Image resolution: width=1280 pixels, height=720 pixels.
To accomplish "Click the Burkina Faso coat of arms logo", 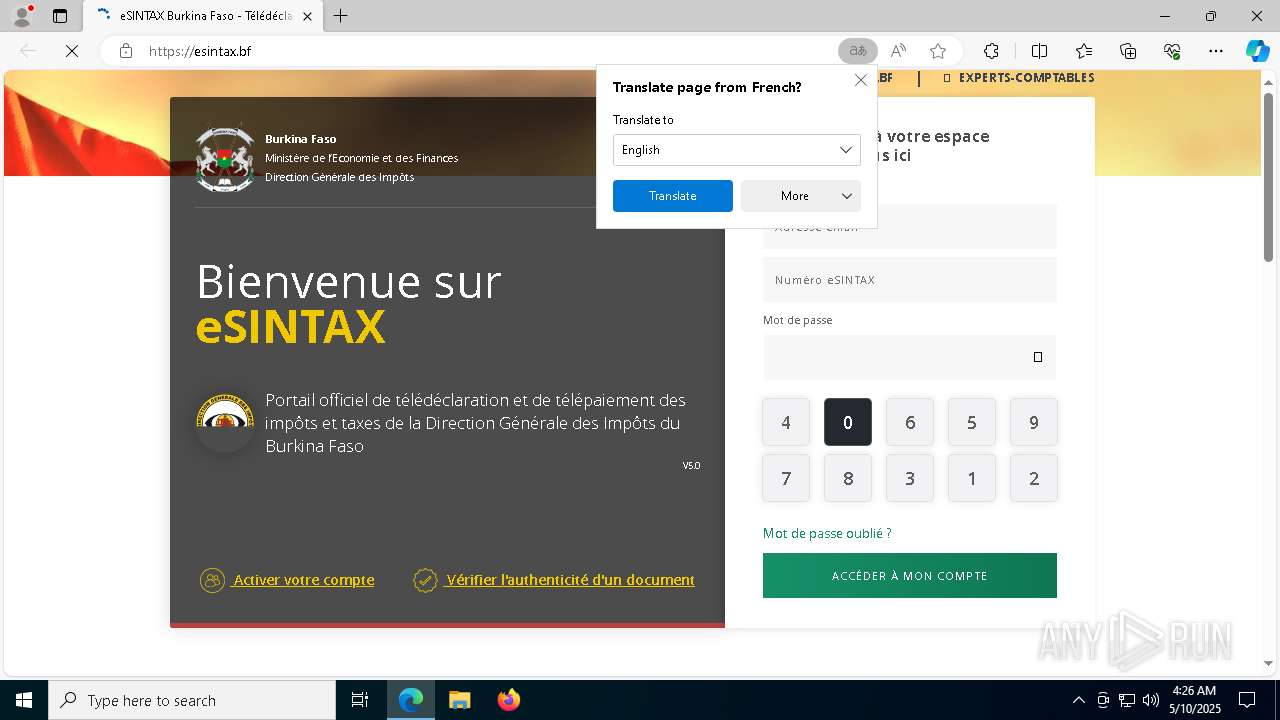I will (x=225, y=158).
